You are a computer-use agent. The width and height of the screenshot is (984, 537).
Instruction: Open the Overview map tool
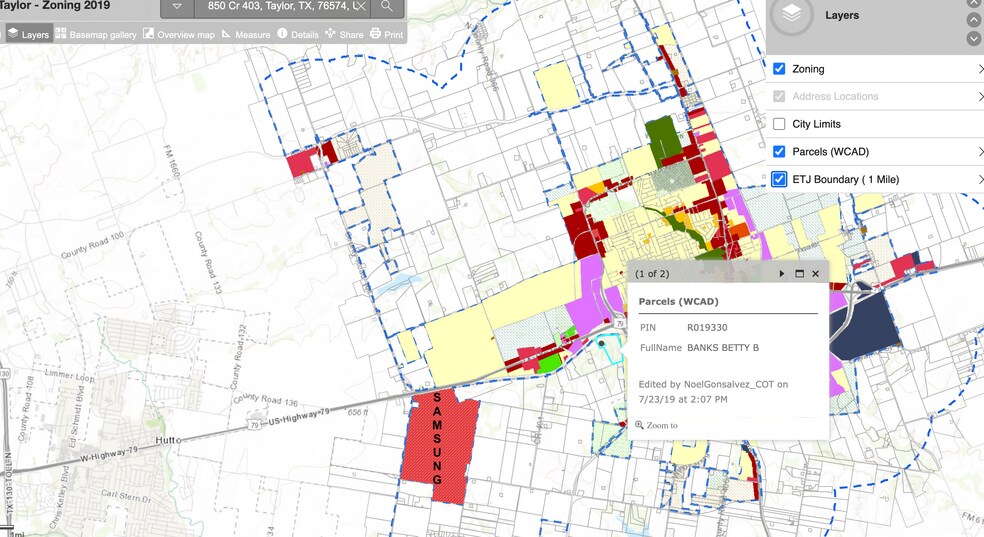(x=178, y=35)
